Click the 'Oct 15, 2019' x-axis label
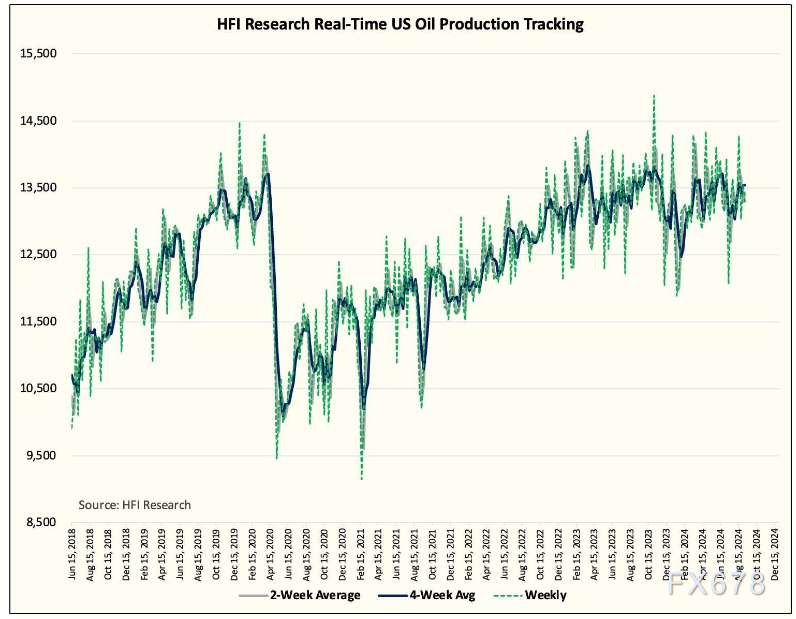796x619 pixels. pos(216,555)
